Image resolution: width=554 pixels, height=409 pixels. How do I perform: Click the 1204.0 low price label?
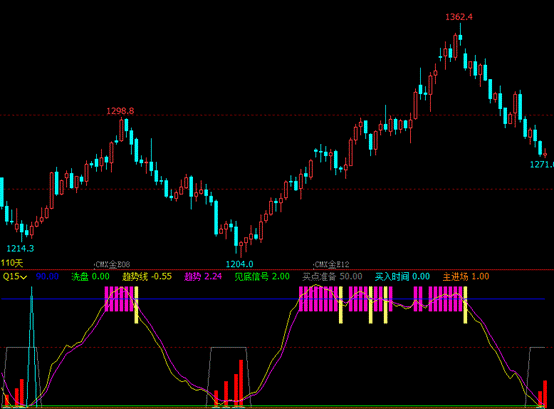pyautogui.click(x=240, y=264)
